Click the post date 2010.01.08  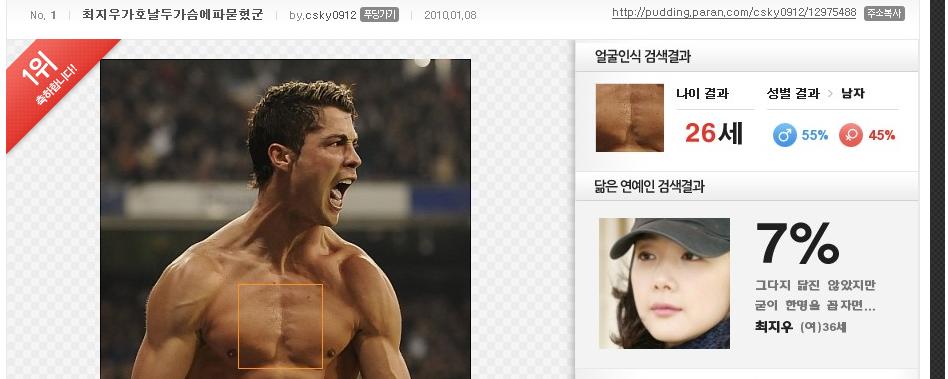tap(450, 15)
